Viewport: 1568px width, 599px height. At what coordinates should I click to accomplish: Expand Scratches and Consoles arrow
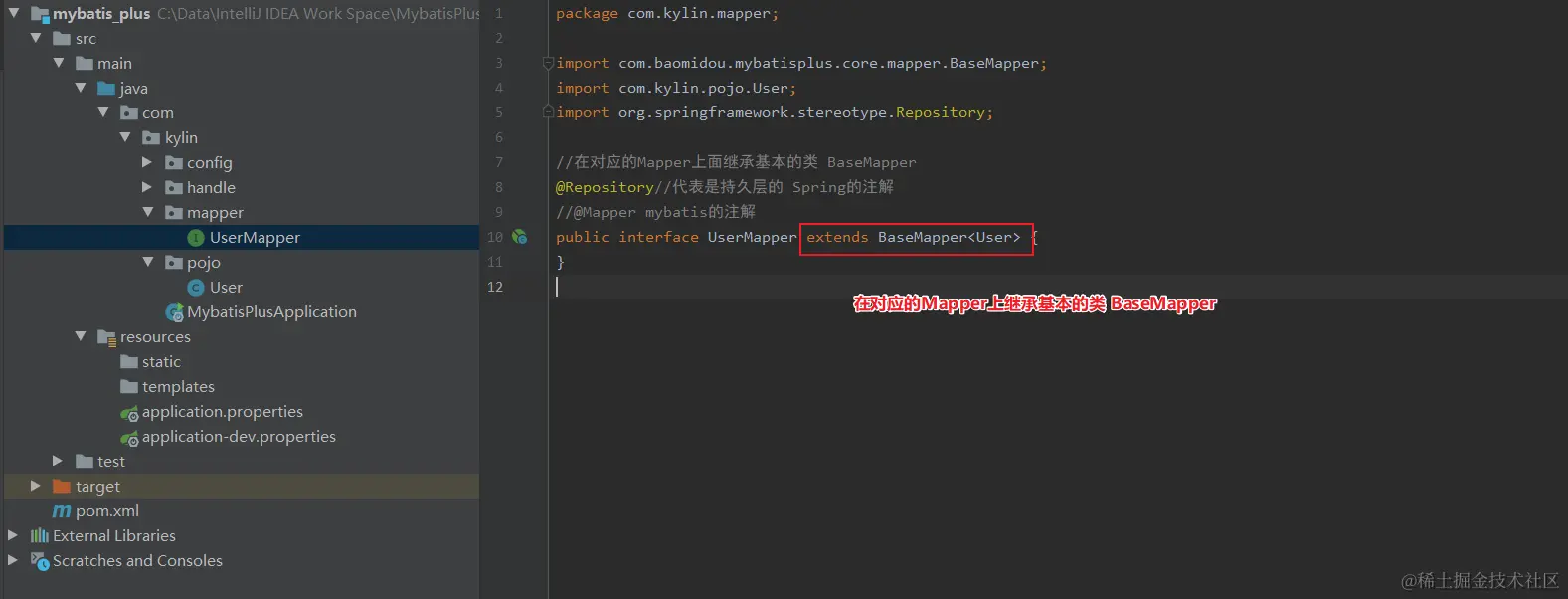tap(13, 560)
